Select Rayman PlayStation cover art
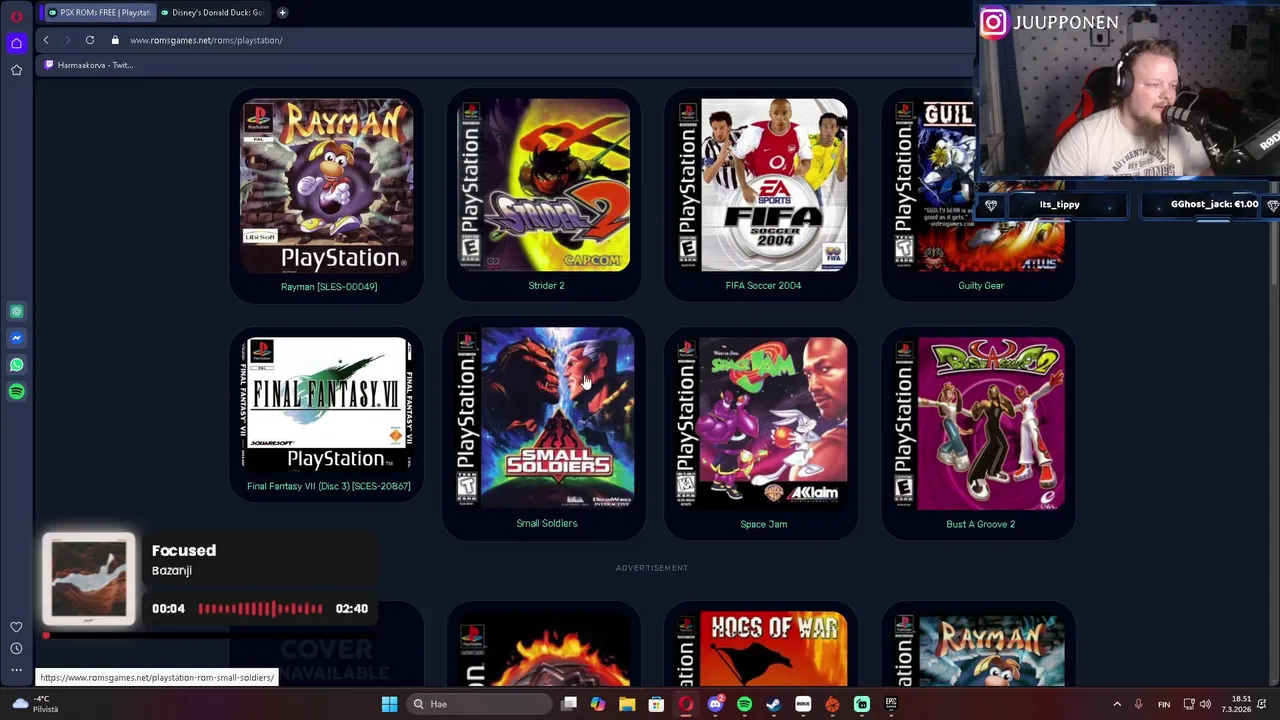The image size is (1280, 720). (327, 185)
